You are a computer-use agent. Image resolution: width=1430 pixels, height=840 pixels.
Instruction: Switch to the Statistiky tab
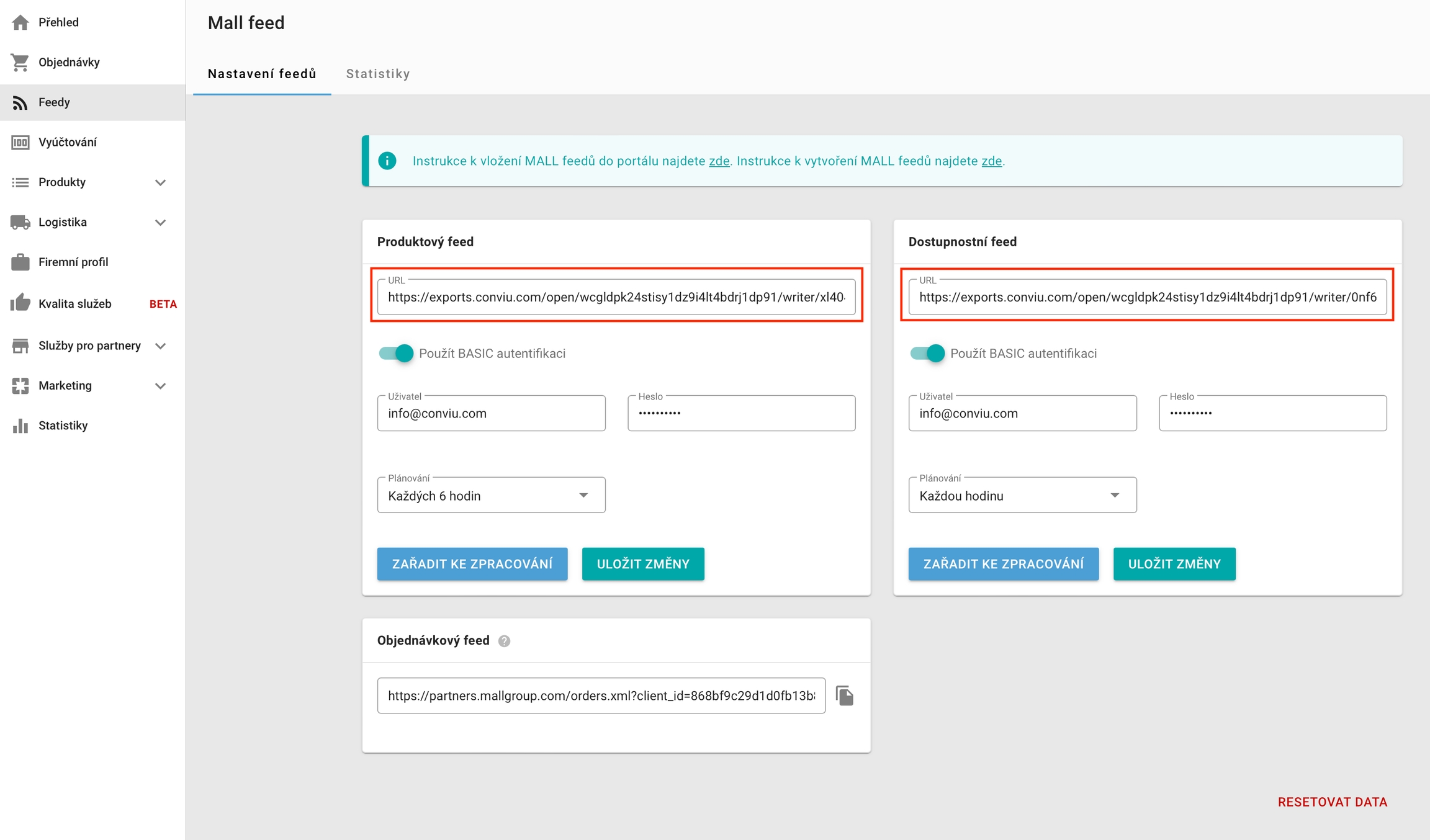click(377, 74)
